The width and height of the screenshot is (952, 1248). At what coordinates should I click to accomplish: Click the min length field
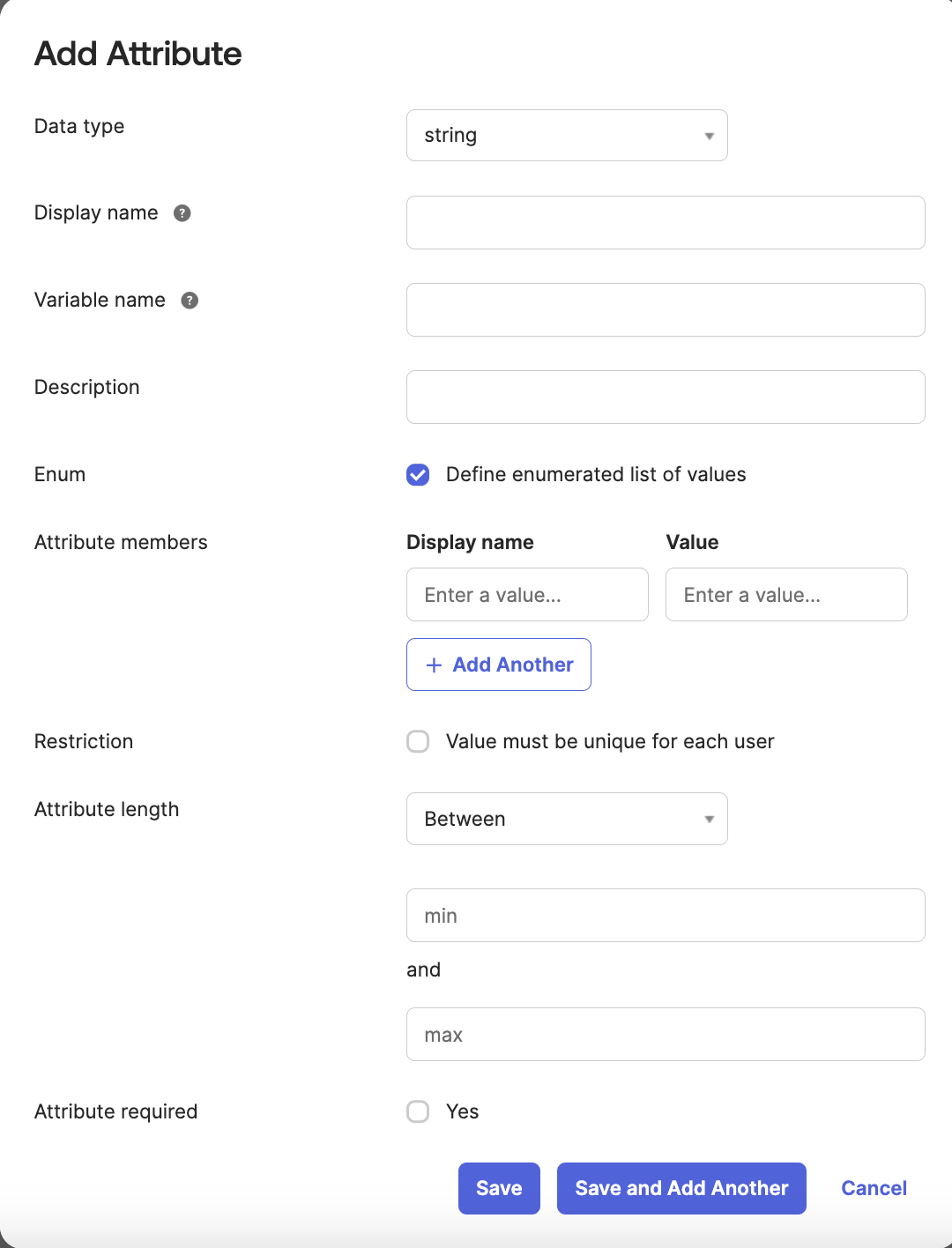(x=666, y=915)
